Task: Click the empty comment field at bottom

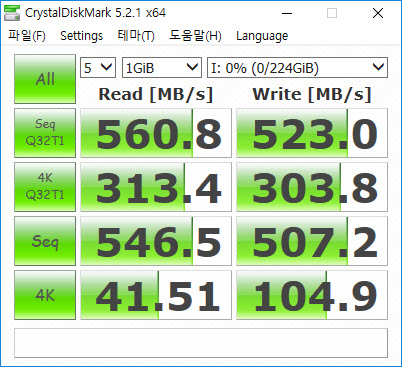Action: point(201,343)
